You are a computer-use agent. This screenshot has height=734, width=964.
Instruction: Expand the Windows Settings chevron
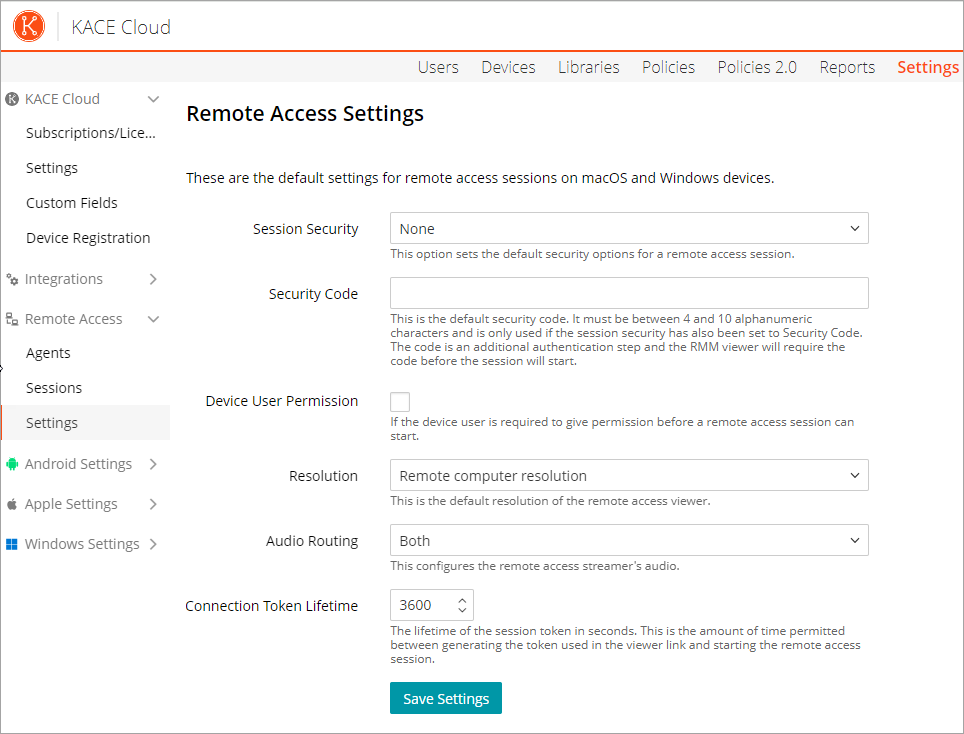pos(153,544)
